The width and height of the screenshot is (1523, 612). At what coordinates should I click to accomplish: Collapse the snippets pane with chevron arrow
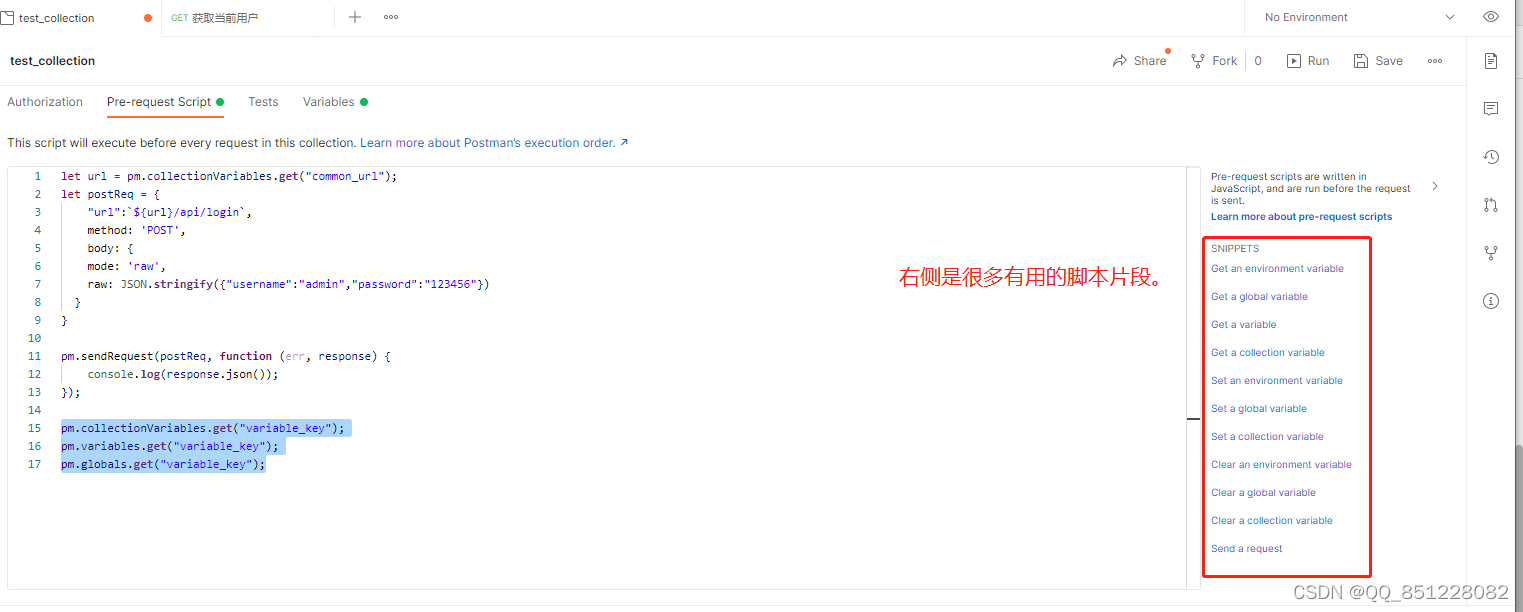(1435, 186)
